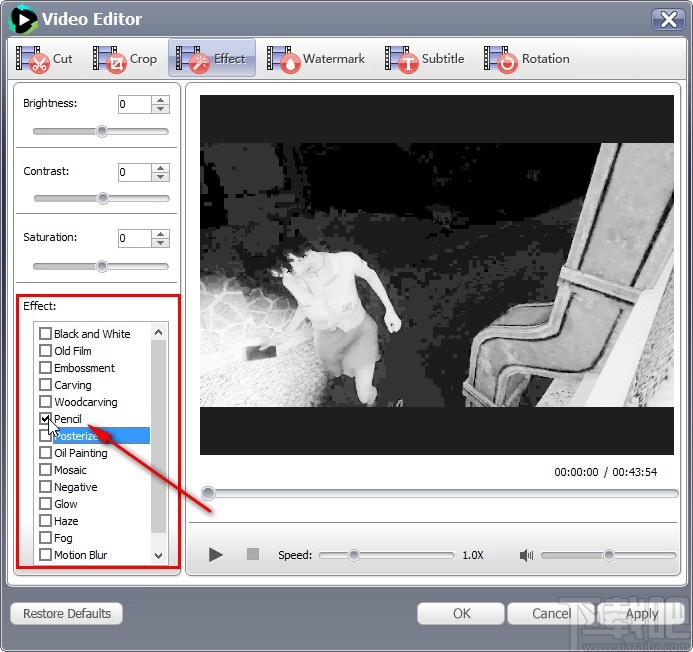Image resolution: width=693 pixels, height=652 pixels.
Task: Play the video preview
Action: point(216,554)
